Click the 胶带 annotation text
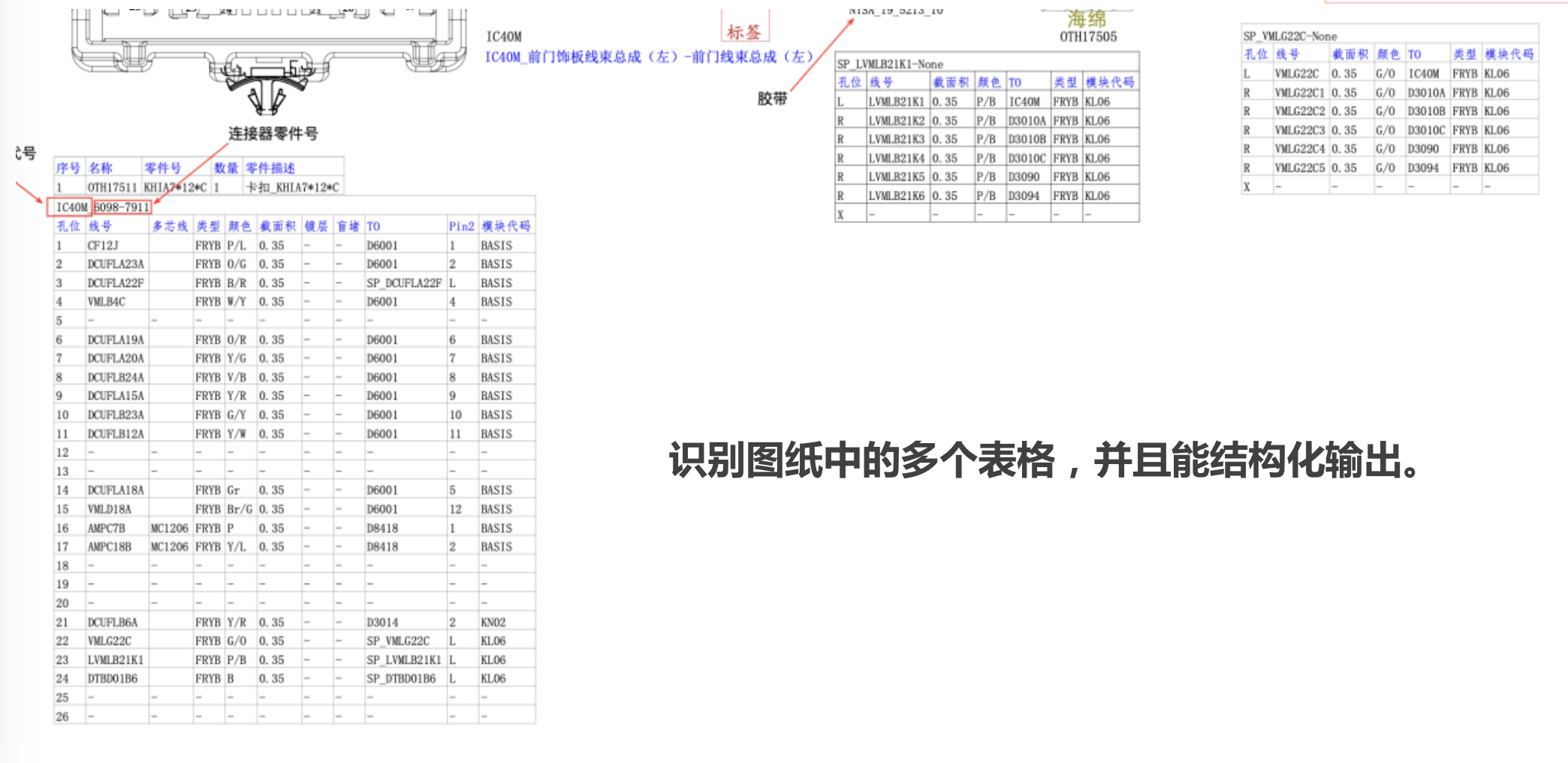 [x=772, y=98]
